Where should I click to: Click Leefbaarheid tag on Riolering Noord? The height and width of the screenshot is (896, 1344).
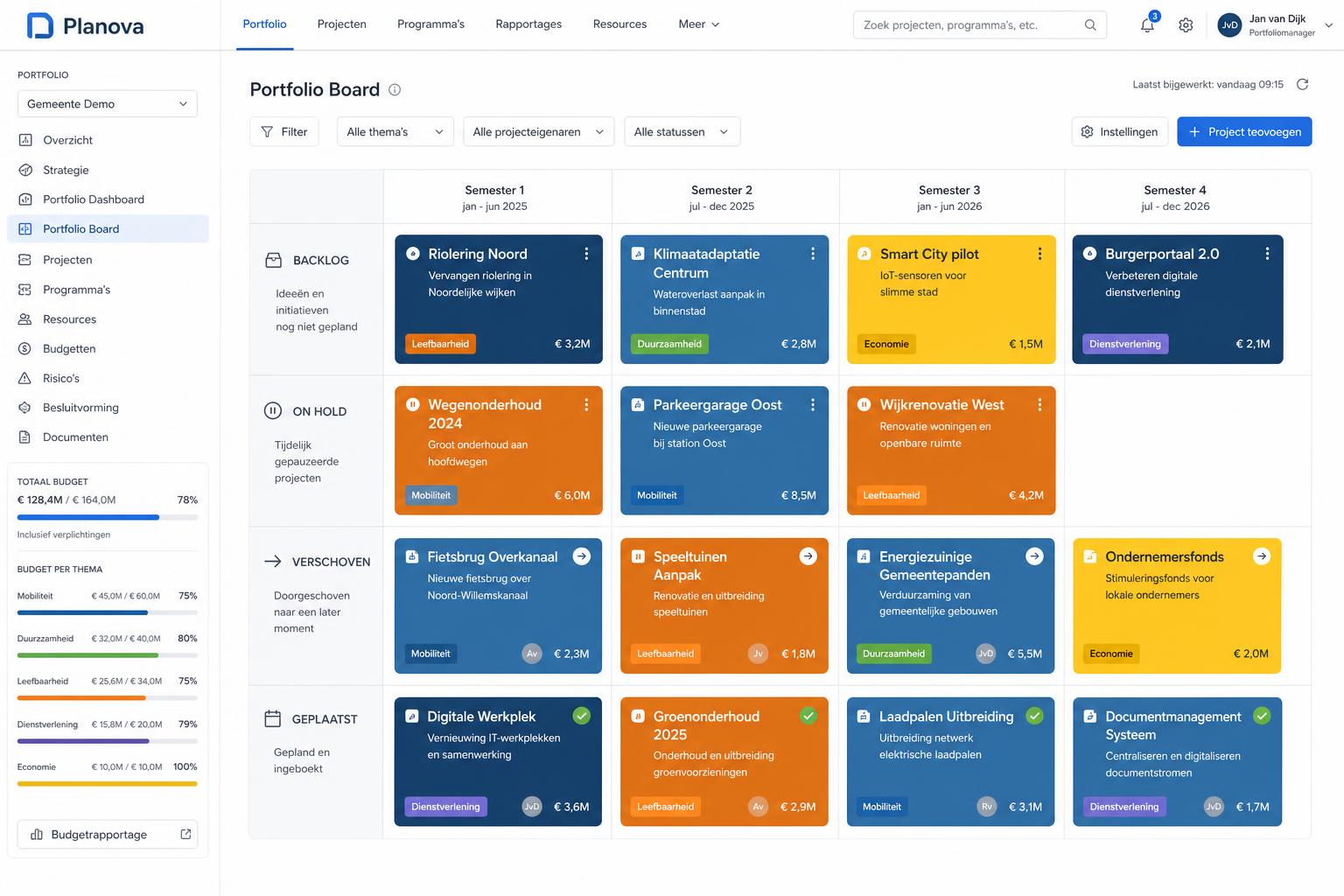point(440,344)
